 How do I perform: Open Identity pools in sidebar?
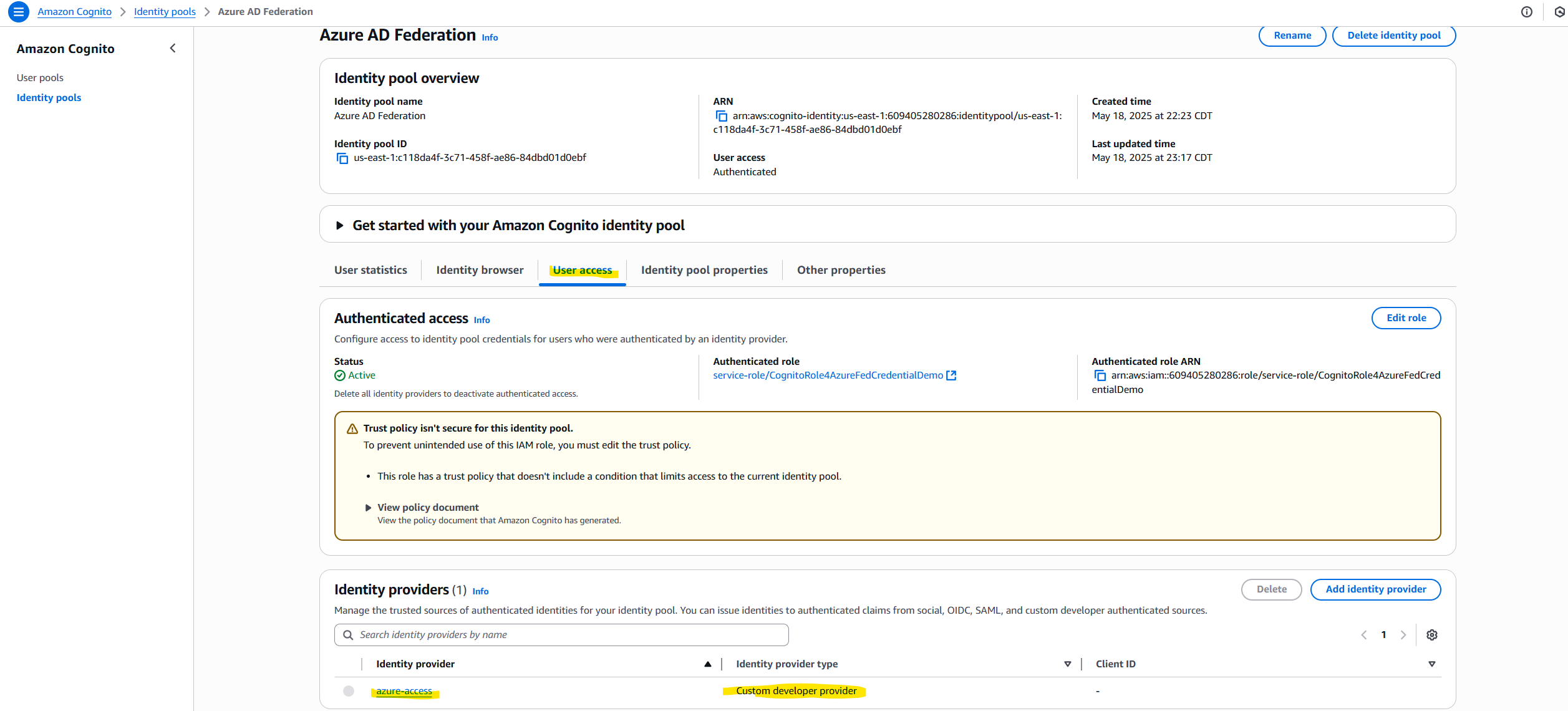point(49,98)
